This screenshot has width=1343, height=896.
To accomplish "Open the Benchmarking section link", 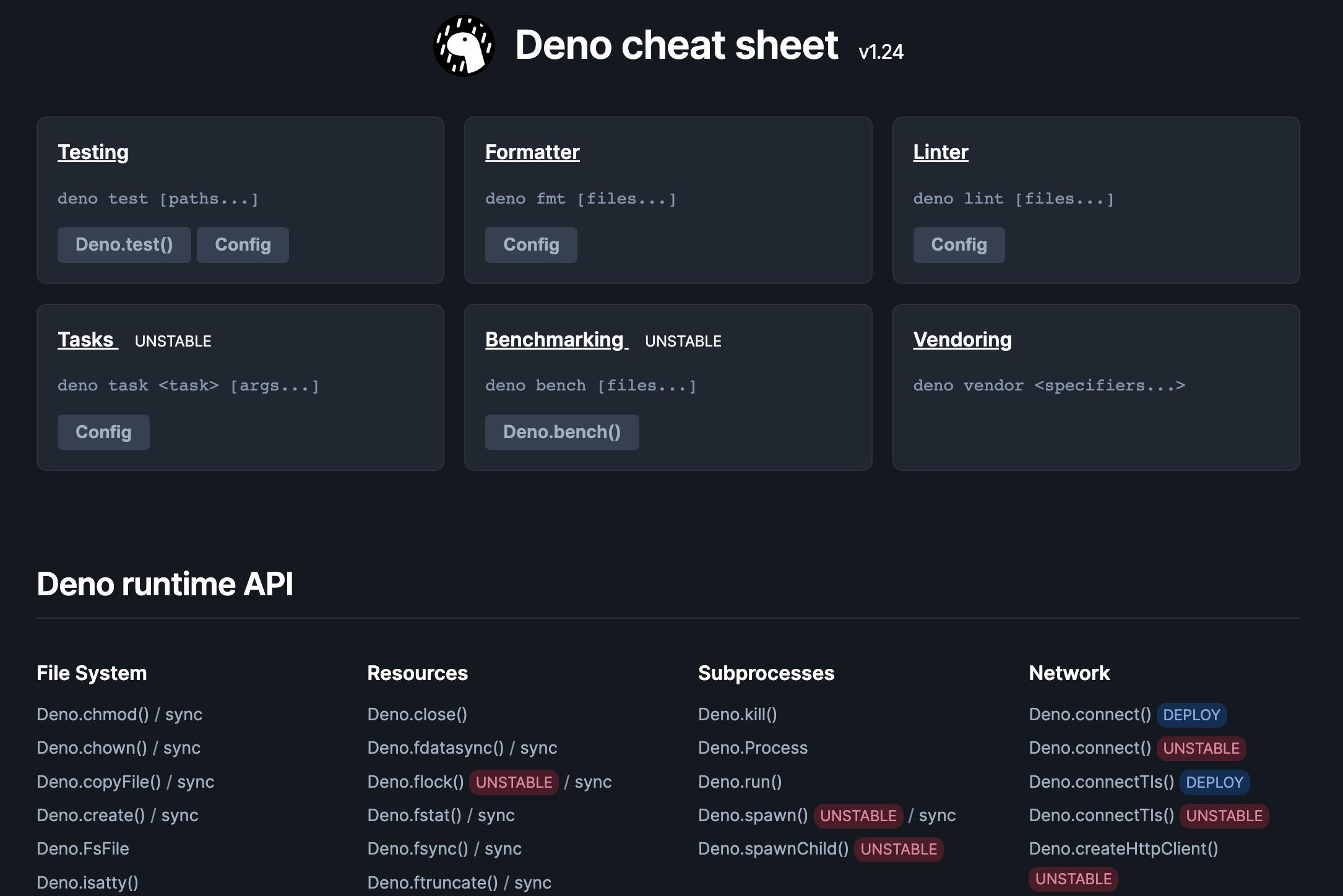I will tap(555, 339).
